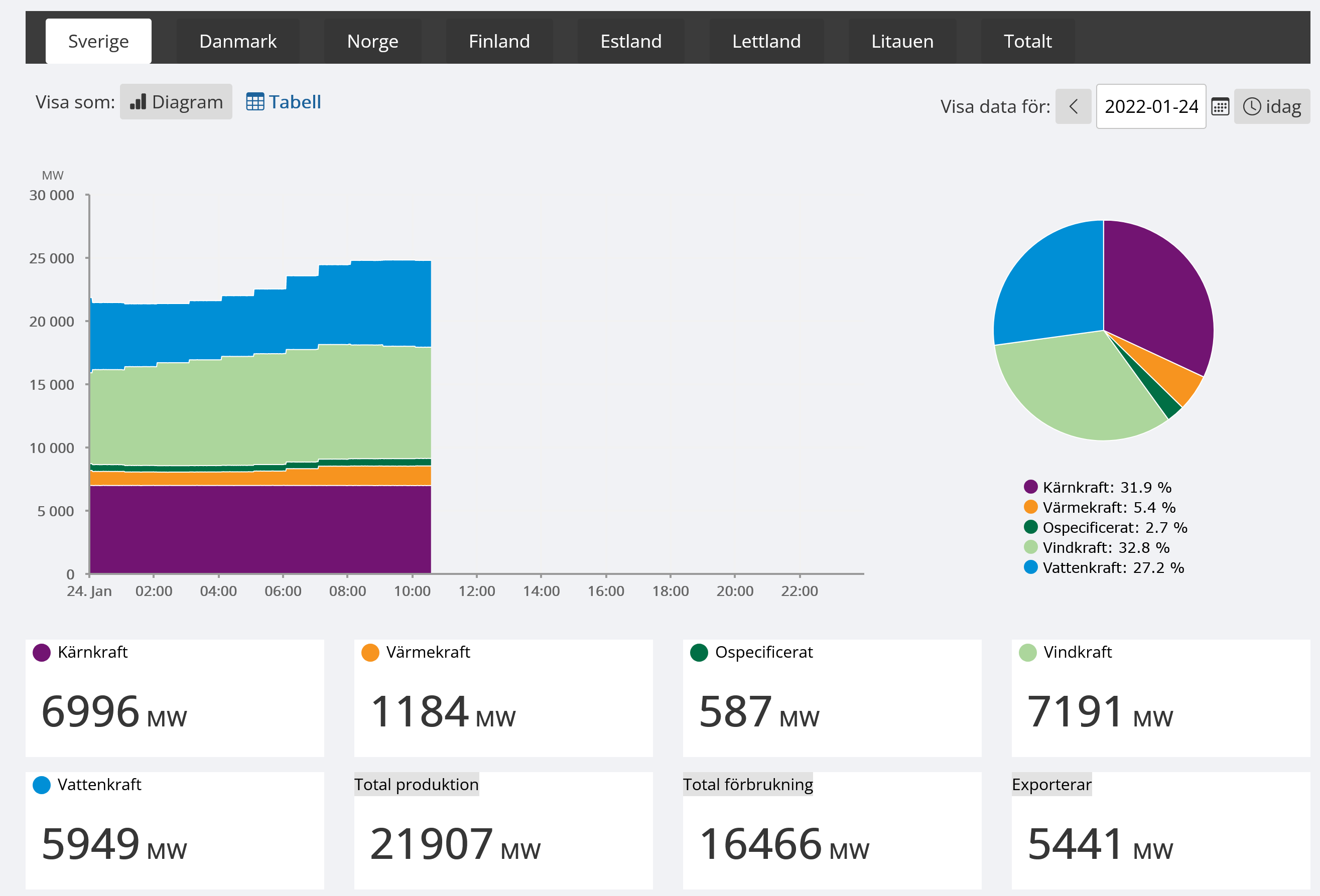Click the 21907 MW production value

click(x=456, y=844)
